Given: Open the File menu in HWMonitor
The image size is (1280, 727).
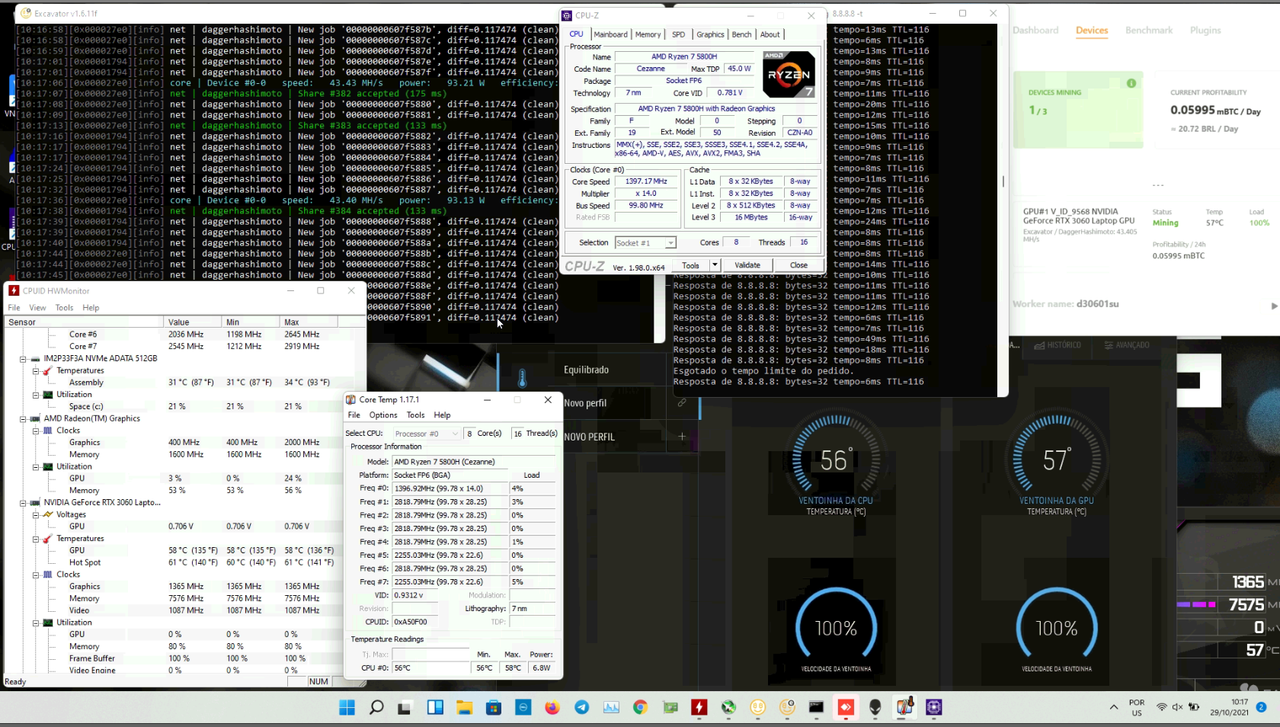Looking at the screenshot, I should pyautogui.click(x=14, y=308).
